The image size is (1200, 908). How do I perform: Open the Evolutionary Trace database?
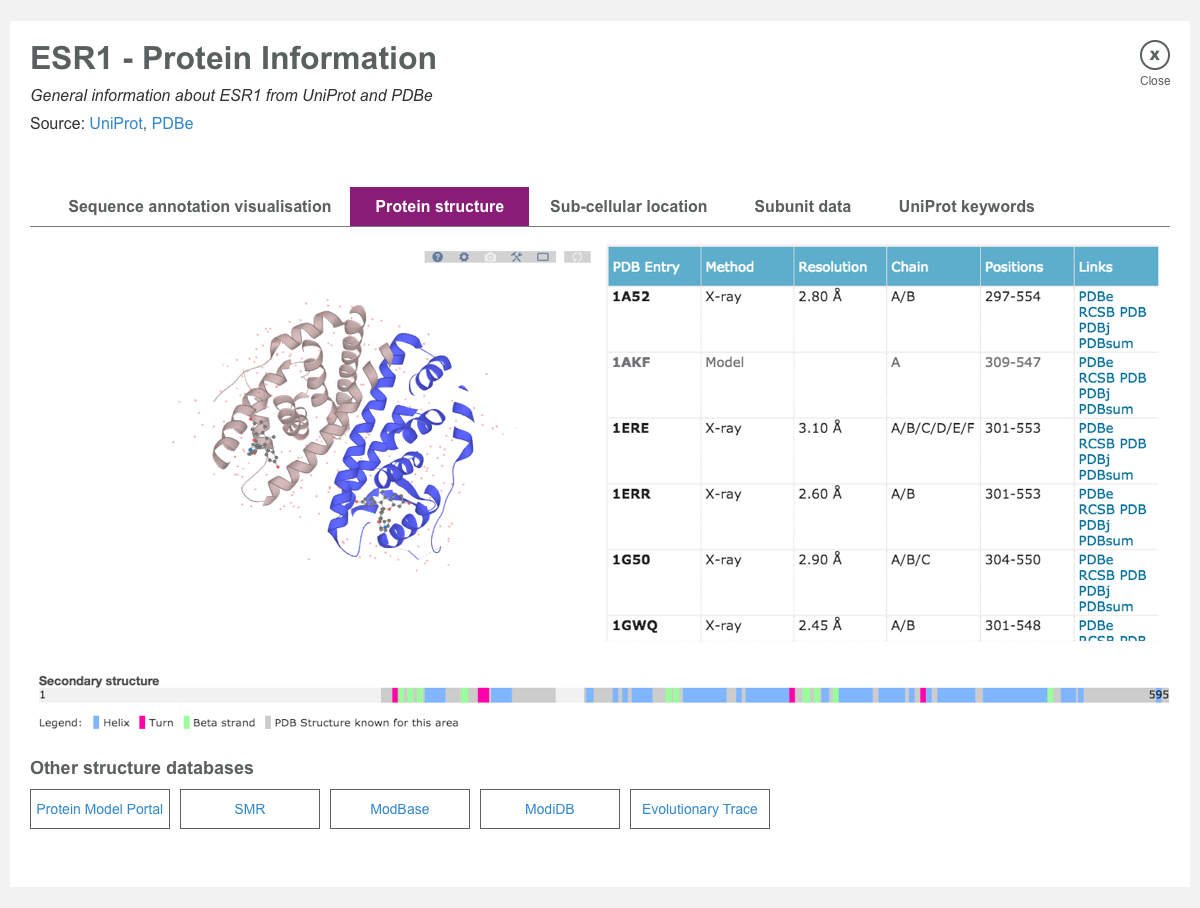click(699, 808)
